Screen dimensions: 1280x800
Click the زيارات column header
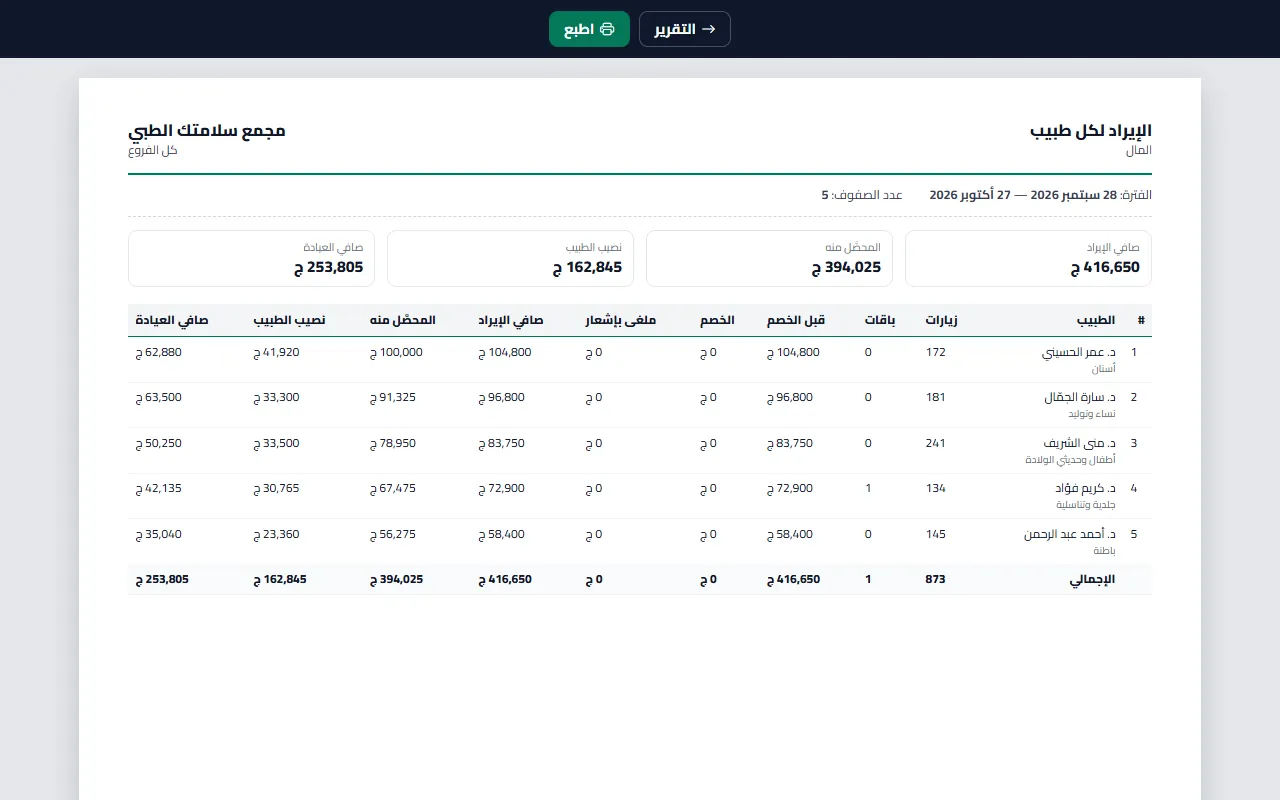click(x=941, y=320)
